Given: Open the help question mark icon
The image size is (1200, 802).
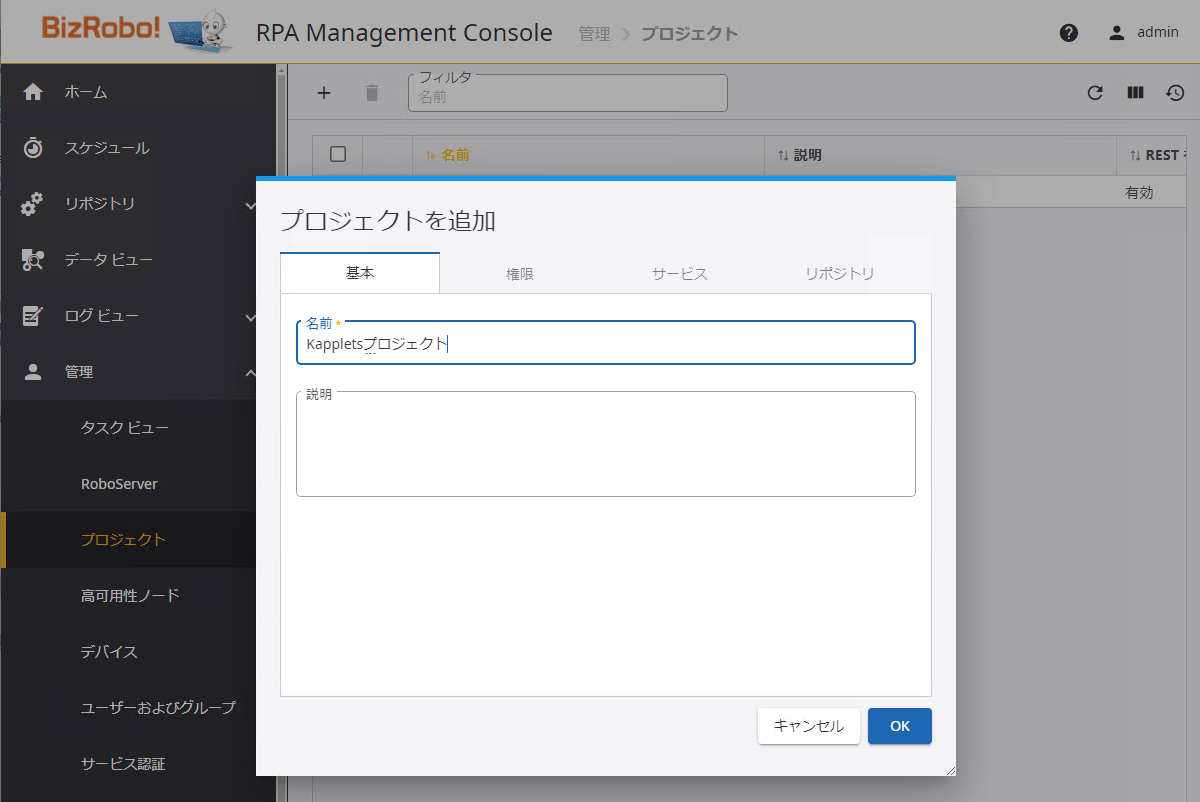Looking at the screenshot, I should click(x=1069, y=33).
